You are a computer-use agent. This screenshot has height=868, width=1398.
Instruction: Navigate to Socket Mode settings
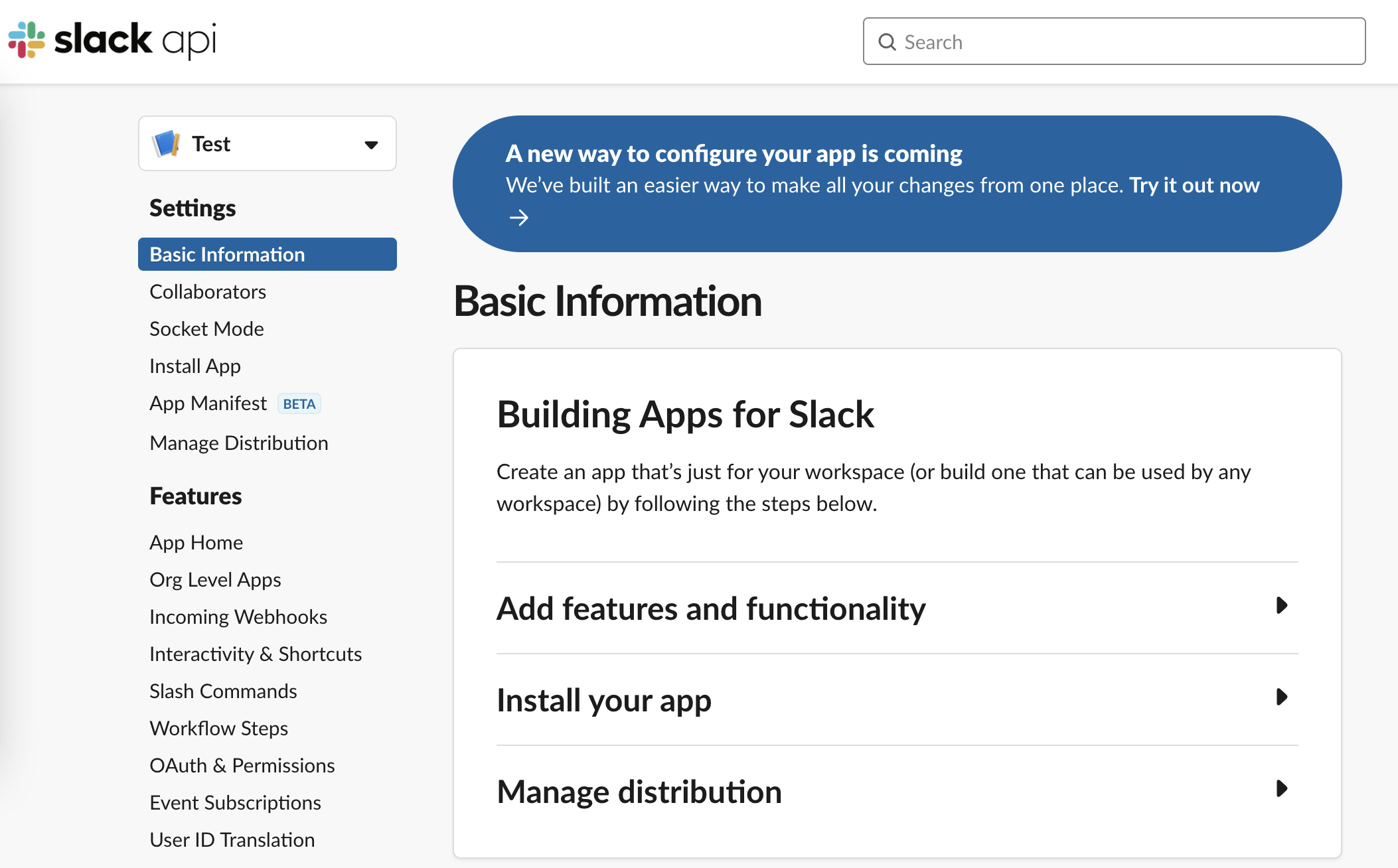(x=206, y=328)
